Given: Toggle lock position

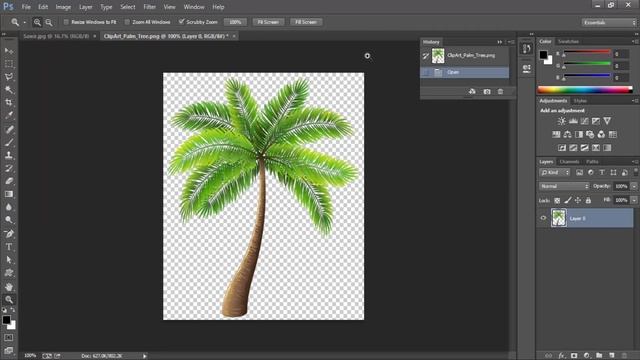Looking at the screenshot, I should tap(578, 200).
